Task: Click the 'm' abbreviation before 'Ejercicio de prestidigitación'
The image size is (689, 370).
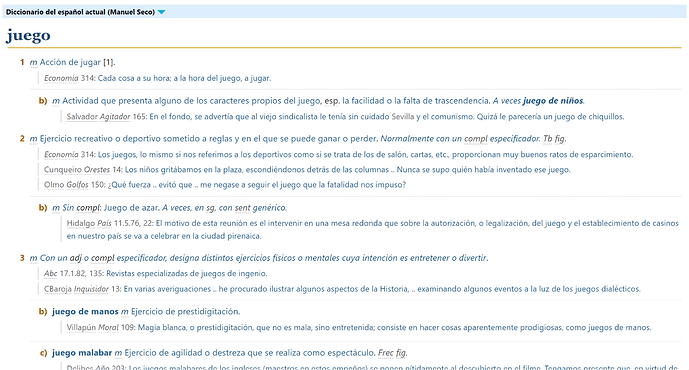Action: tap(125, 312)
